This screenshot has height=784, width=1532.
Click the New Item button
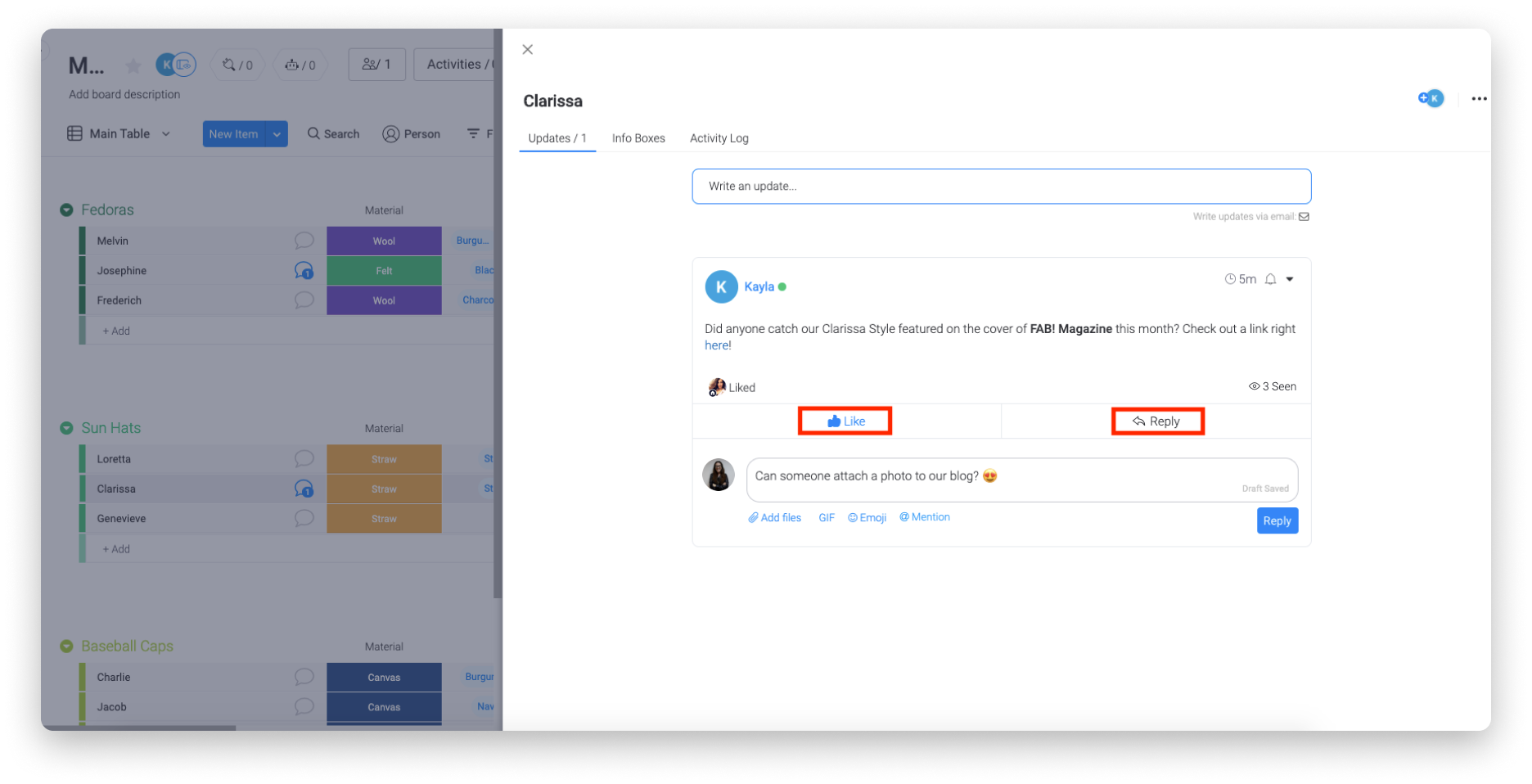233,134
